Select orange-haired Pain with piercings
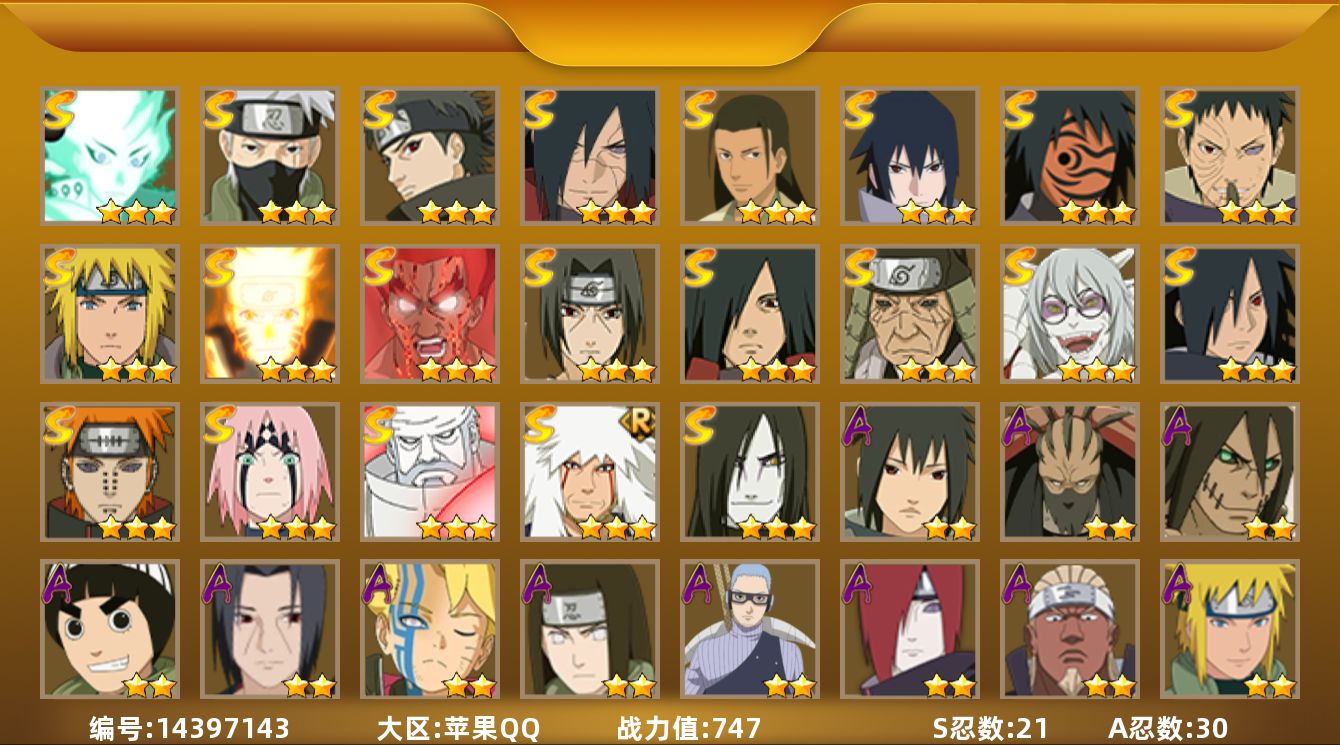This screenshot has width=1340, height=745. point(110,471)
